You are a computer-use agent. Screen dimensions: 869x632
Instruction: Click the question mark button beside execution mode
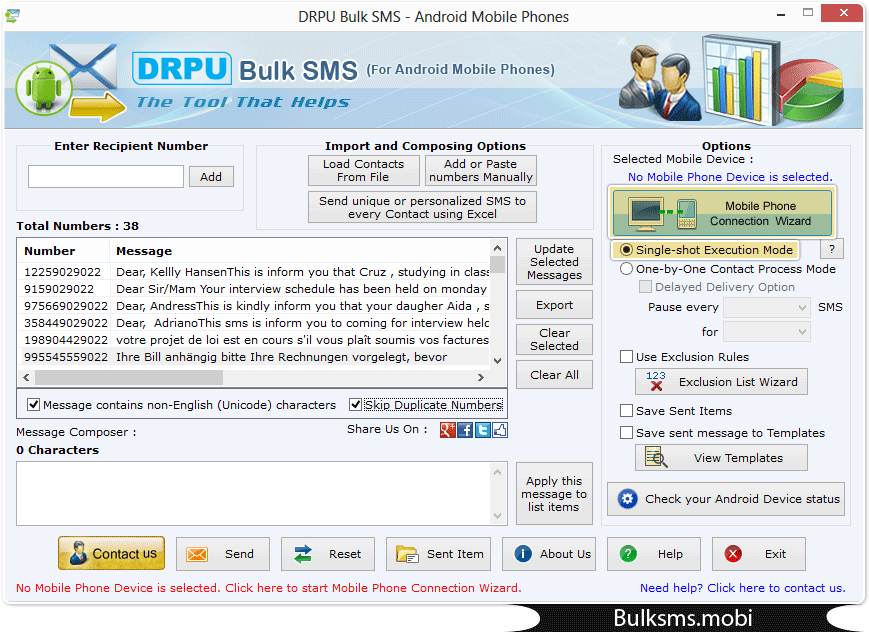831,249
